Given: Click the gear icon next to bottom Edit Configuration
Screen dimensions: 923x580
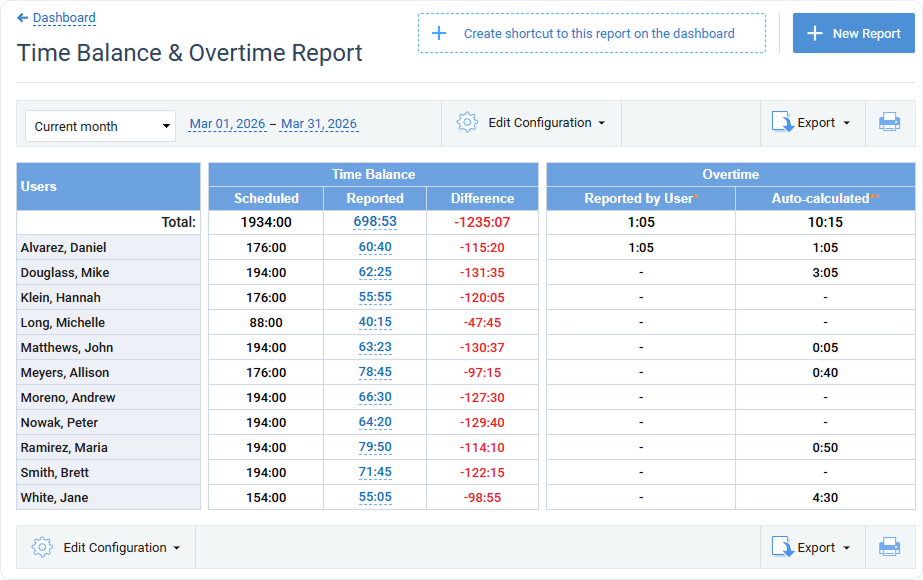Looking at the screenshot, I should [40, 547].
